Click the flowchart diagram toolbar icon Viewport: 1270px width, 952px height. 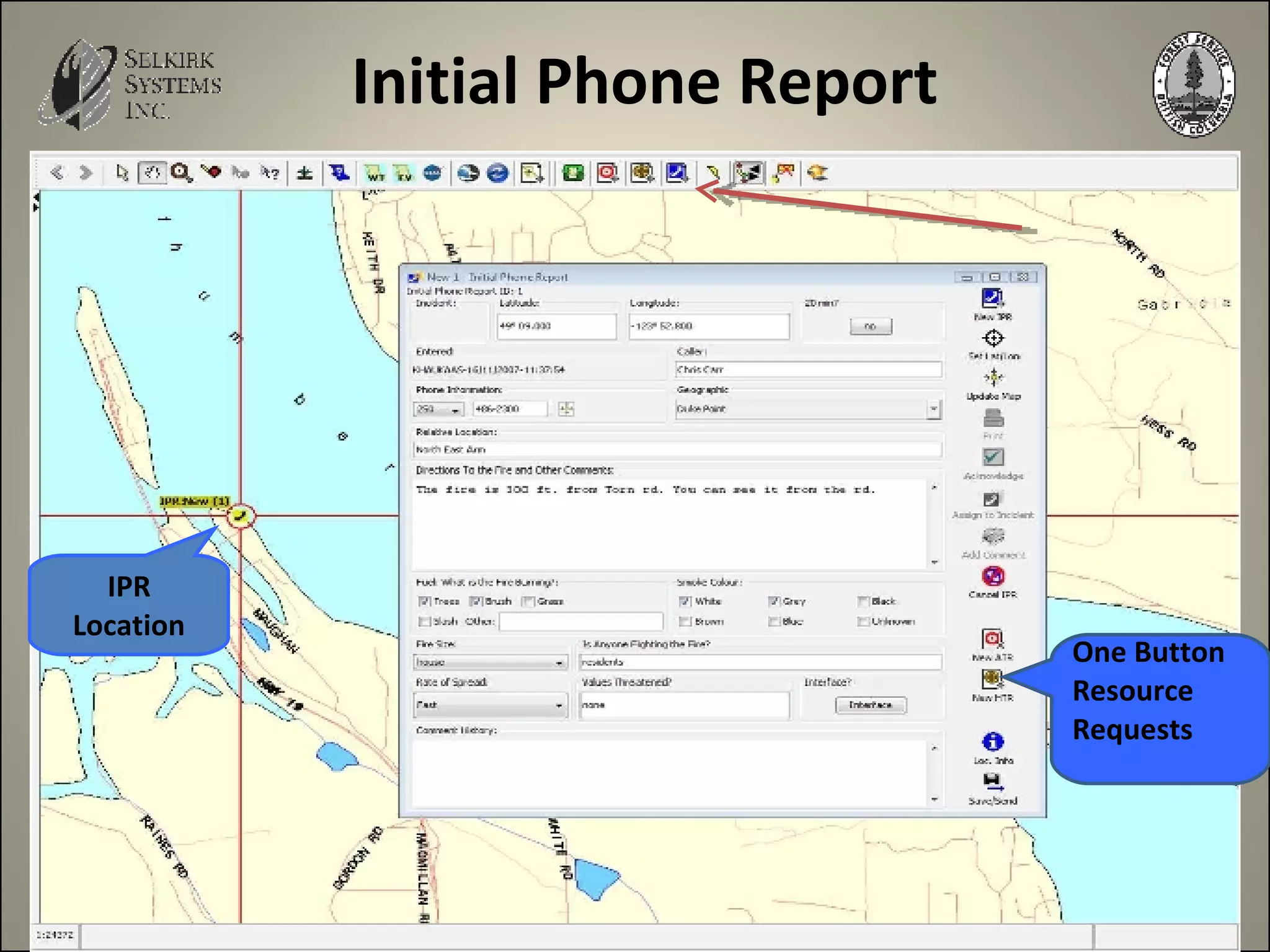[748, 173]
